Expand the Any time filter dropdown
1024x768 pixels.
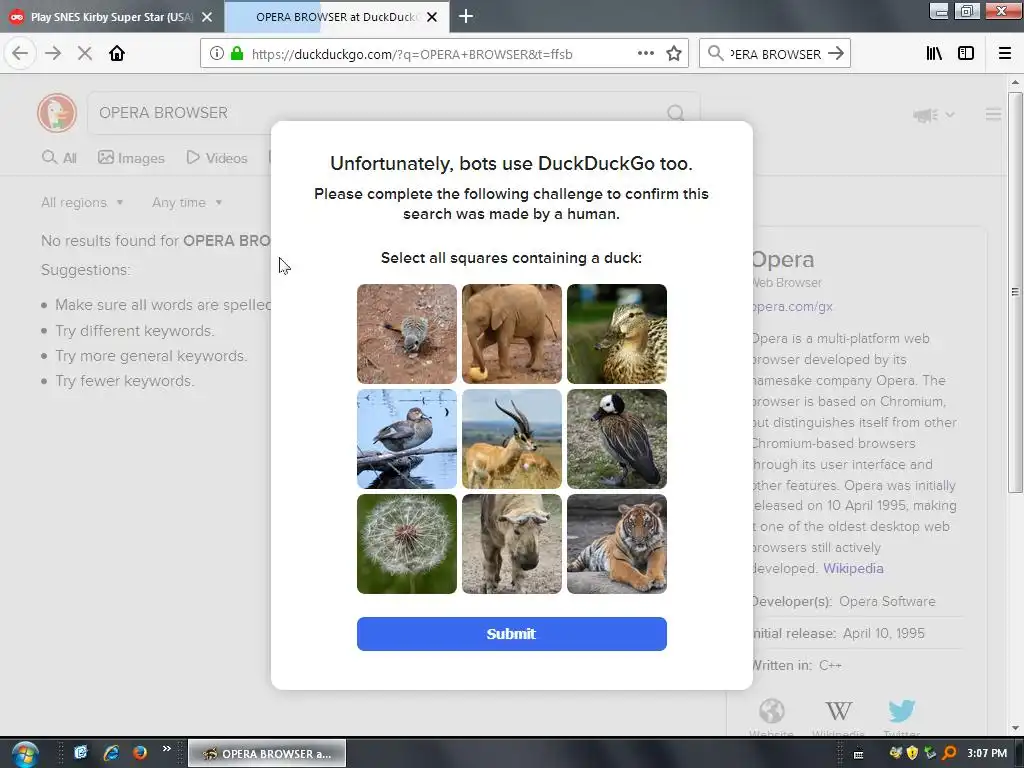pos(187,202)
